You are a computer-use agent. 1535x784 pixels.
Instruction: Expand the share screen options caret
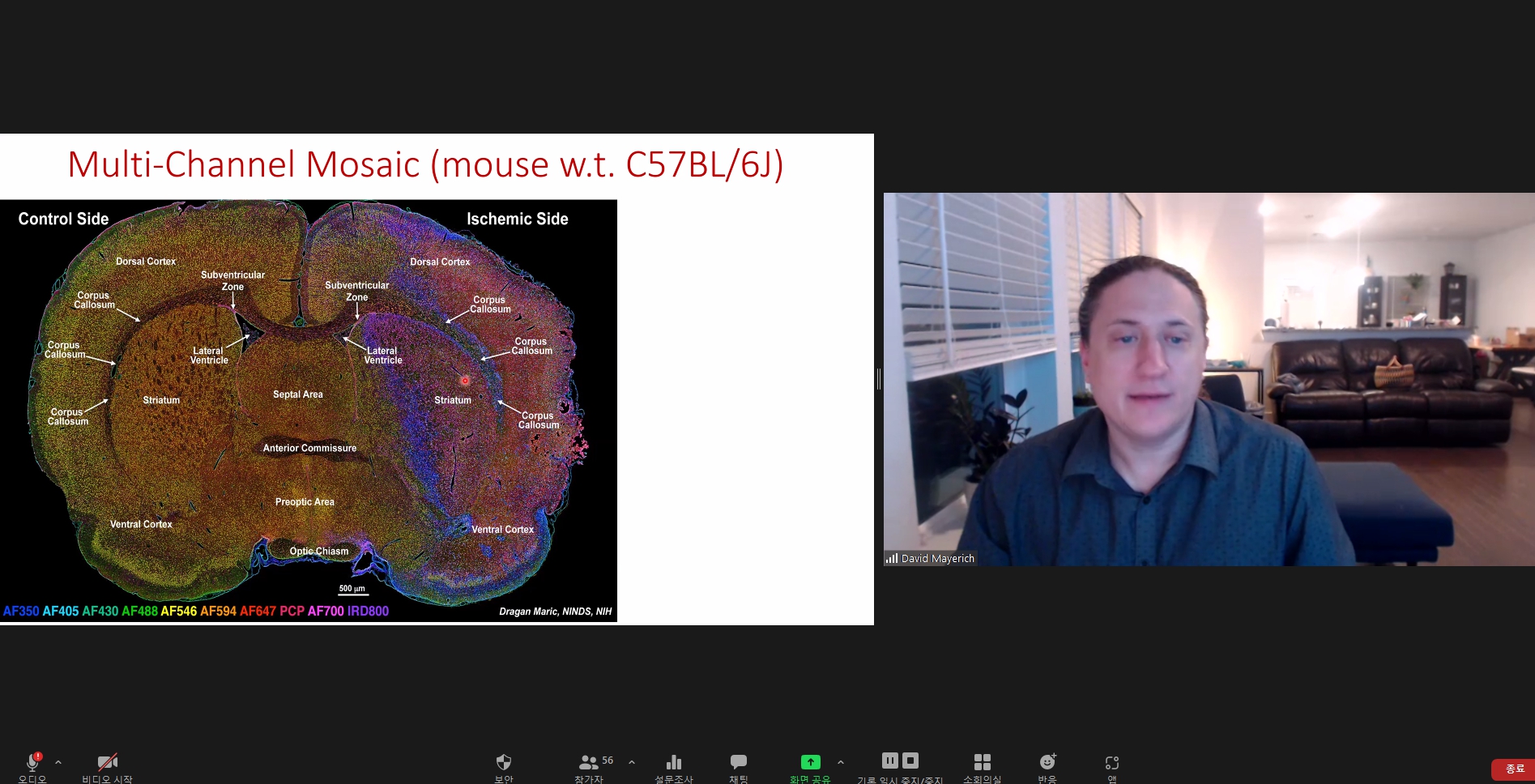(841, 762)
